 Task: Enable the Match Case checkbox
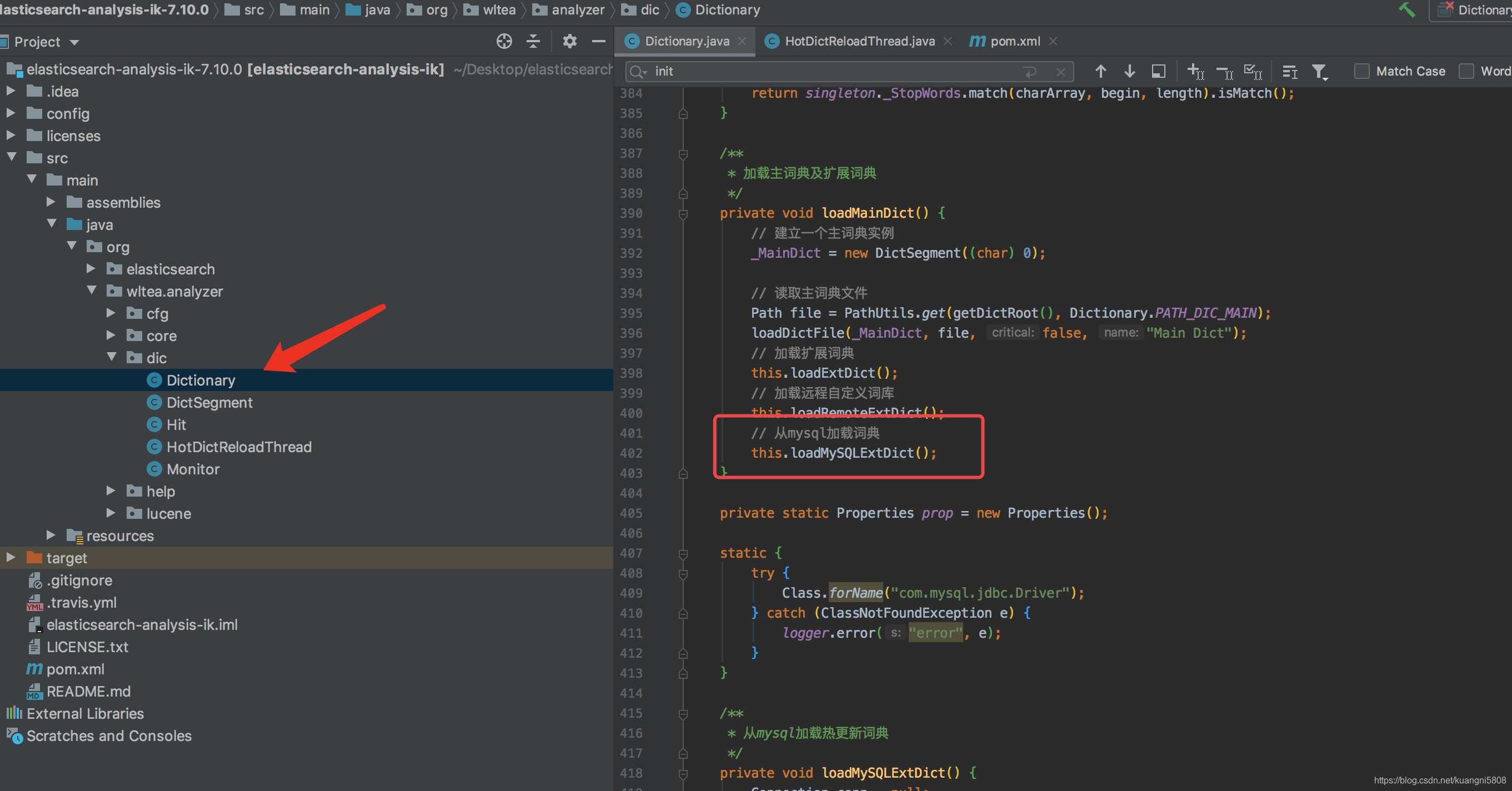1363,71
